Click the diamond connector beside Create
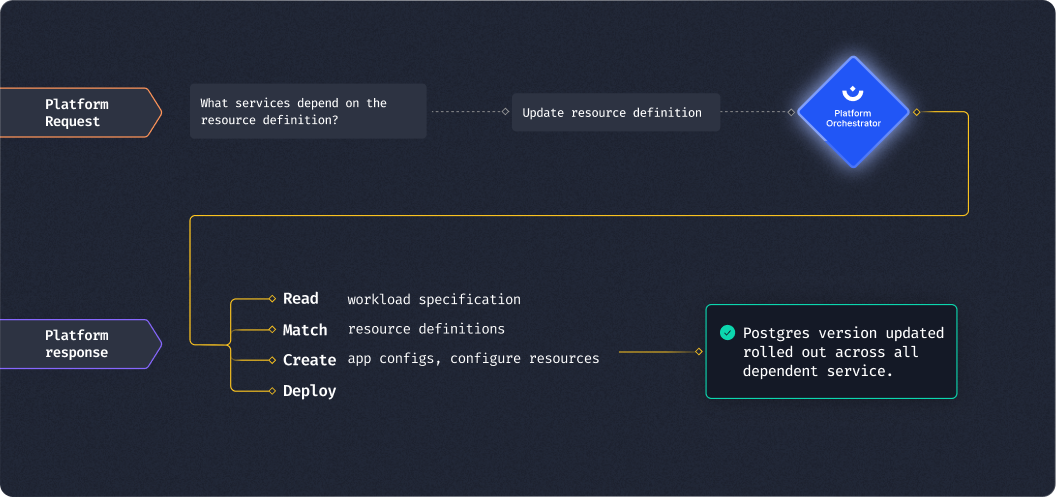 click(x=272, y=359)
